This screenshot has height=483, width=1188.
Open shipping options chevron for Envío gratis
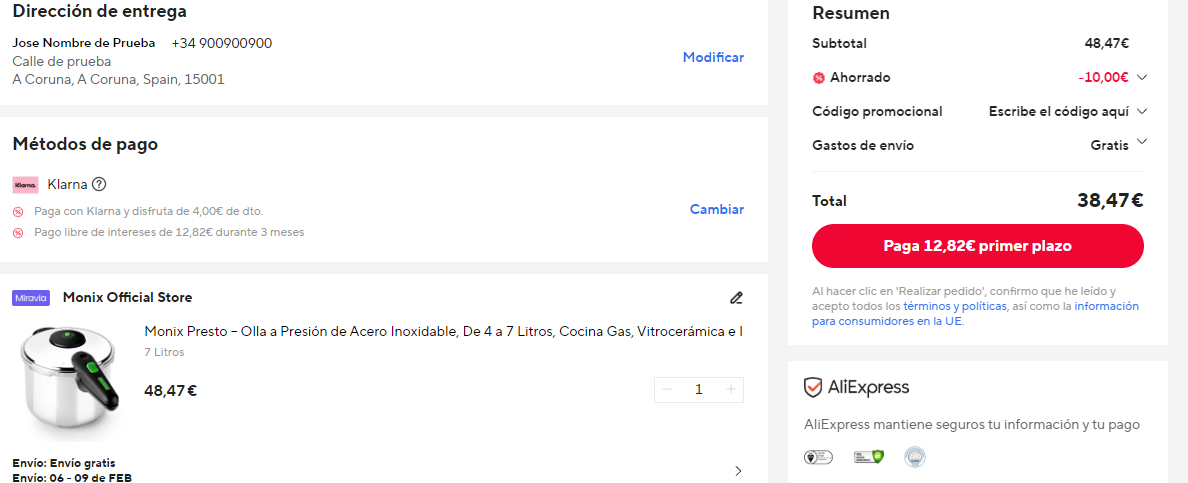tap(739, 471)
